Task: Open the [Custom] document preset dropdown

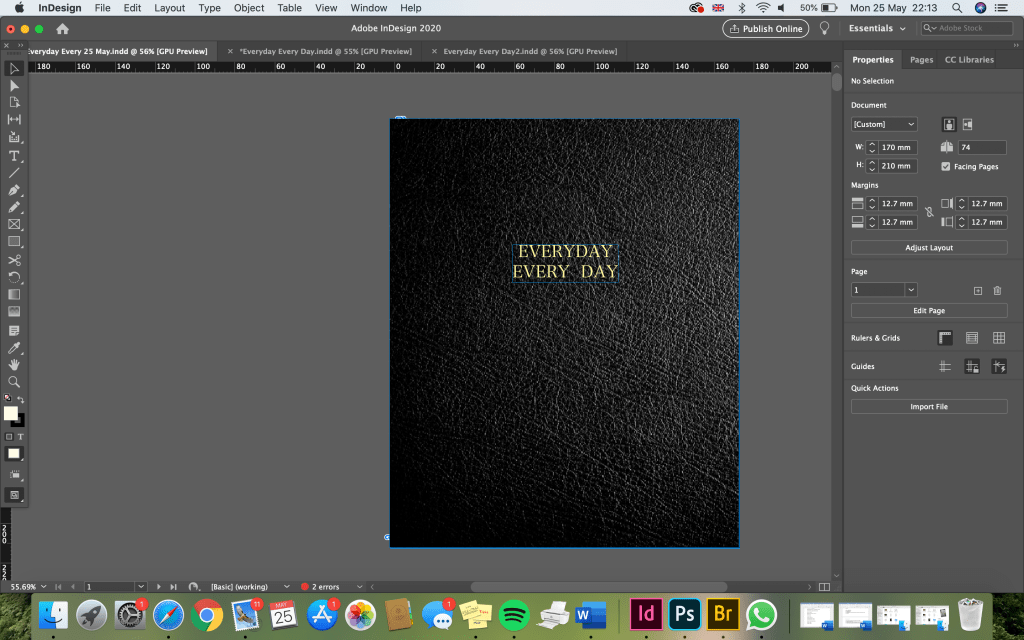Action: (x=884, y=124)
